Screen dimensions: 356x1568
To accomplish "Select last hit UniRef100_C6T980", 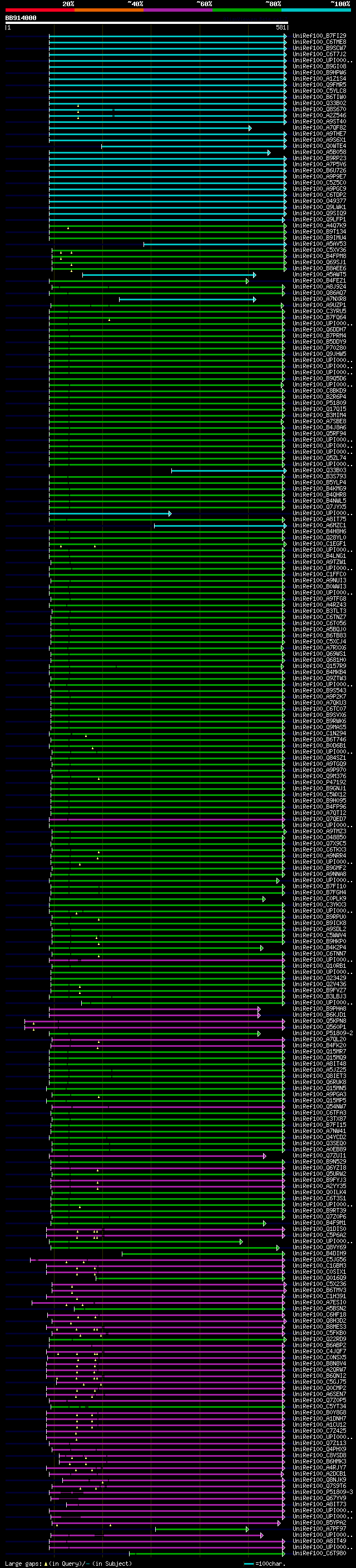I will point(319,1554).
